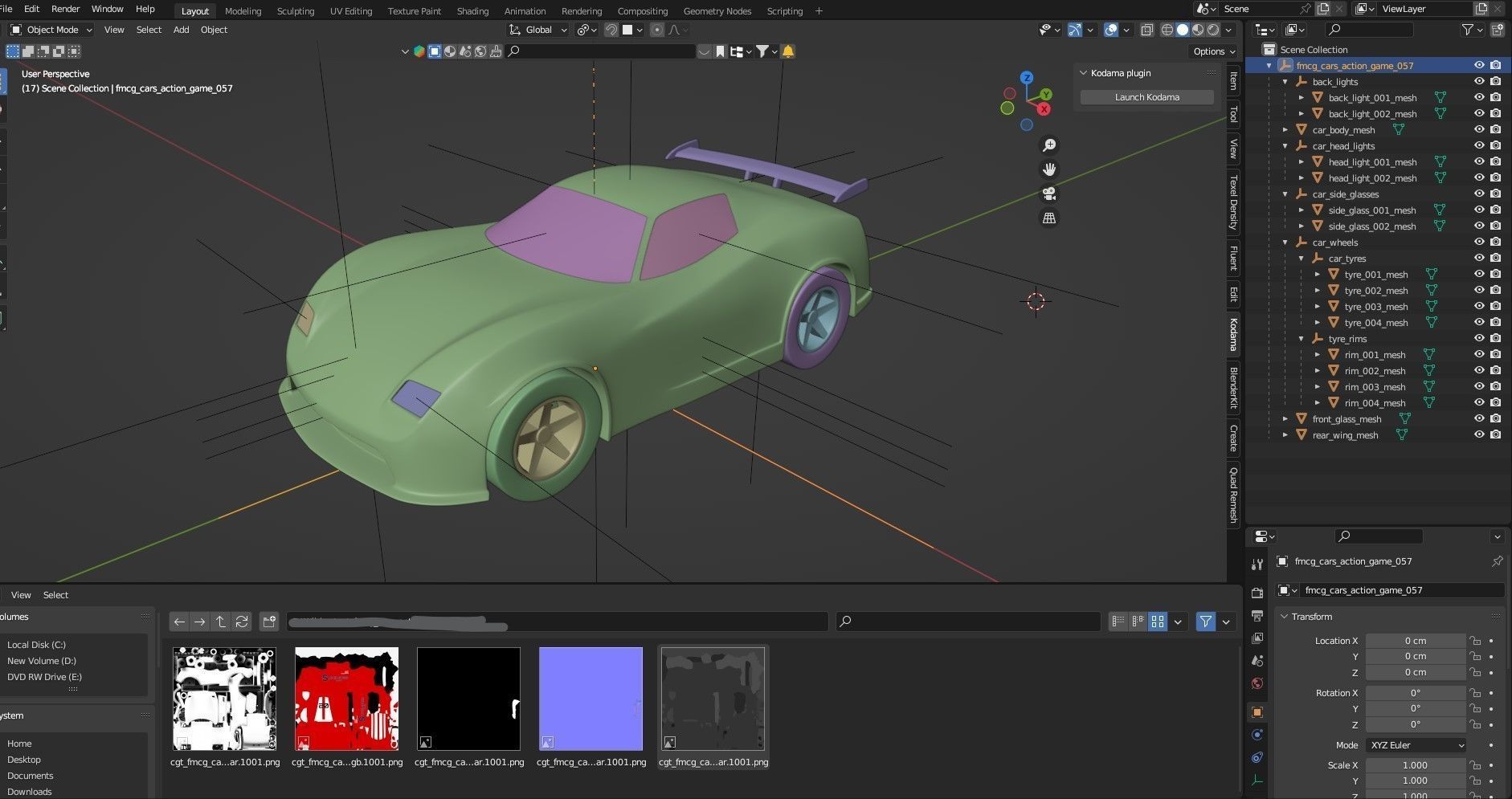Disable render for rim_004_mesh camera icon
This screenshot has width=1512, height=799.
[1496, 403]
